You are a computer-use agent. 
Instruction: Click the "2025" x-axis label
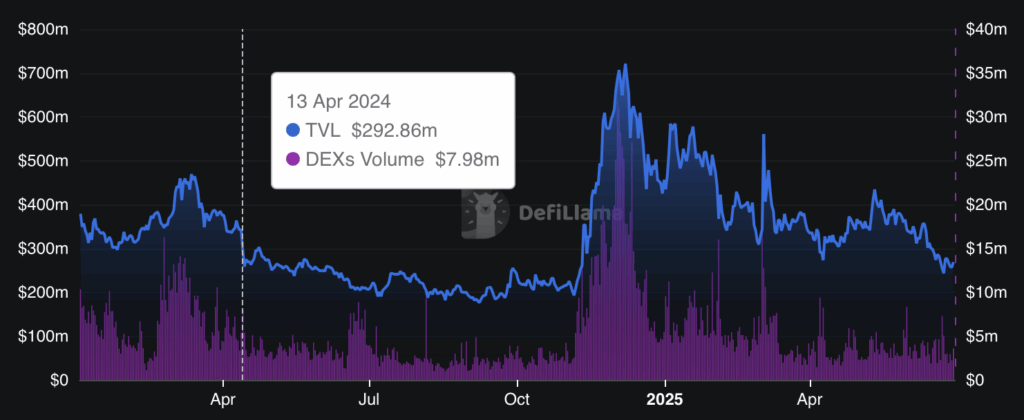664,400
